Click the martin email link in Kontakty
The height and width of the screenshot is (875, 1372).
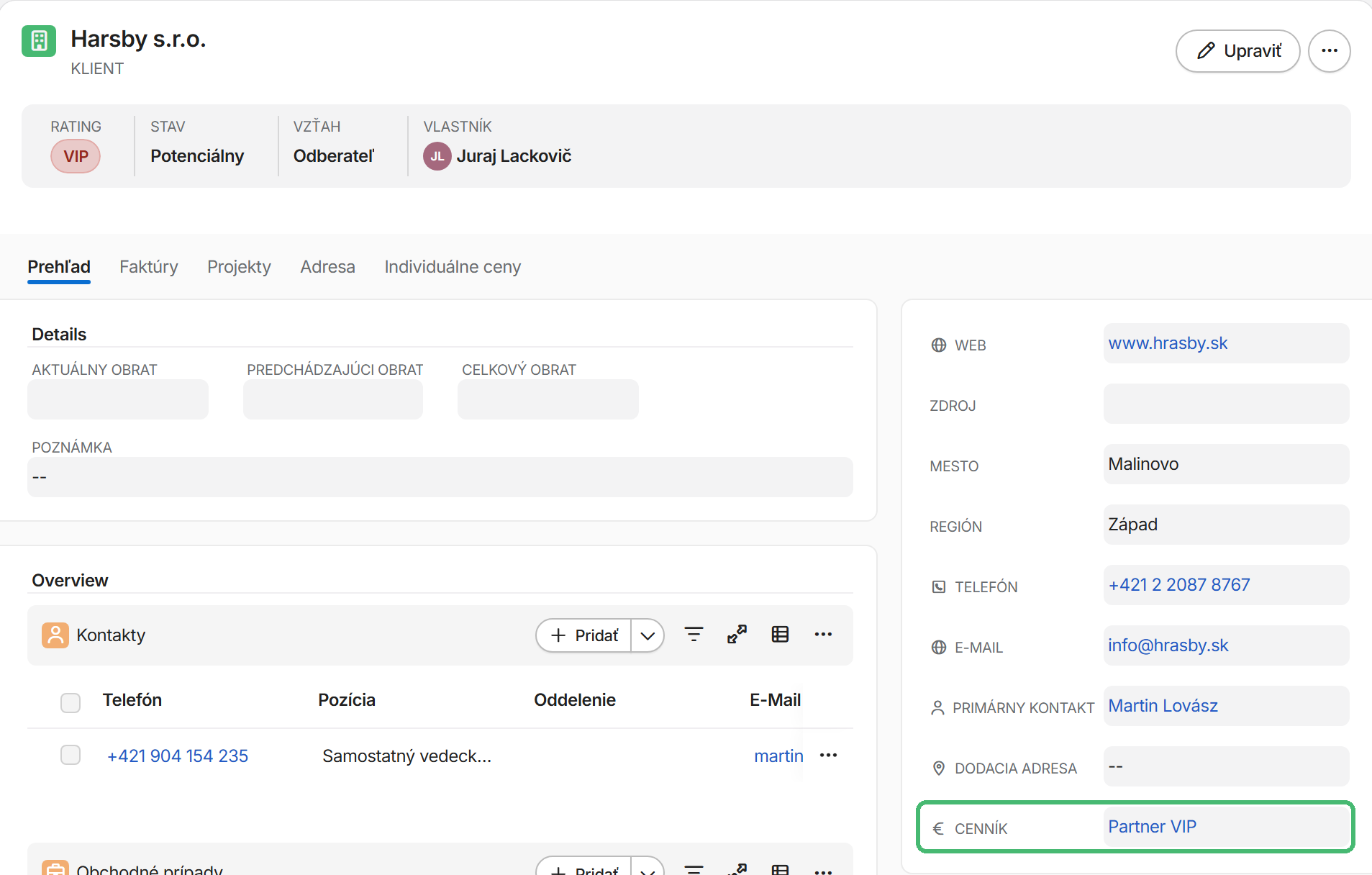(778, 756)
